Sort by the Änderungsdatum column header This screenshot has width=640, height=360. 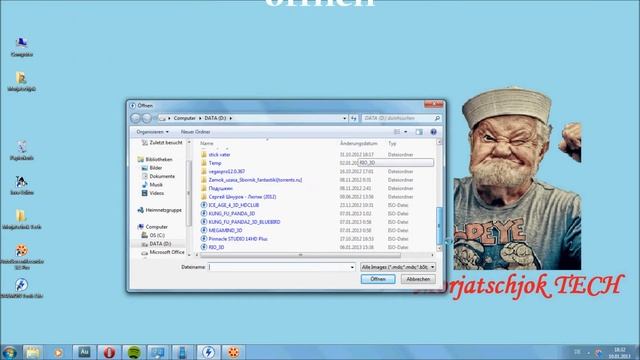pos(358,144)
